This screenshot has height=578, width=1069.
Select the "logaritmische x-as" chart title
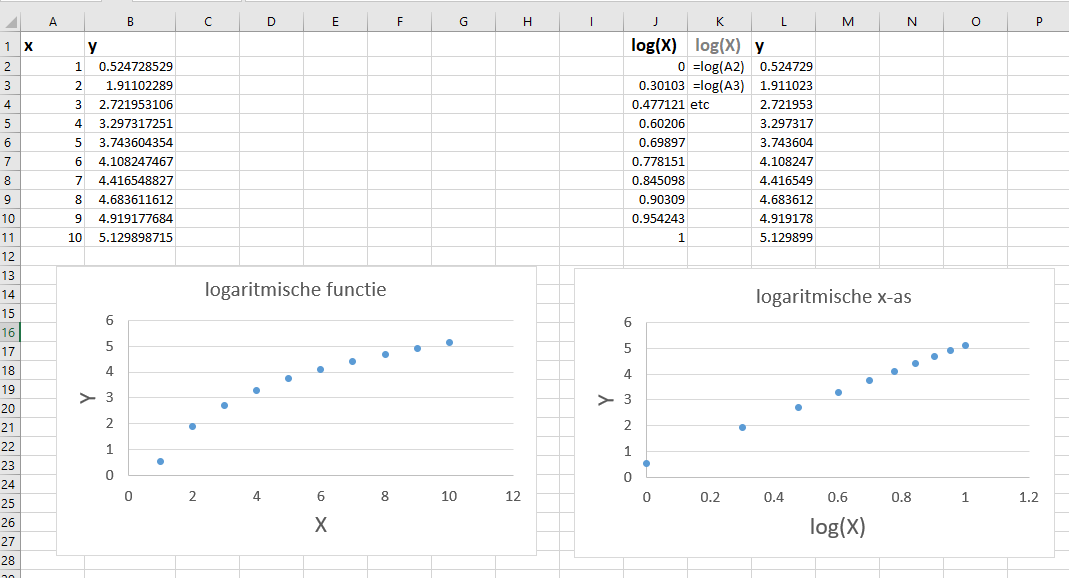815,297
